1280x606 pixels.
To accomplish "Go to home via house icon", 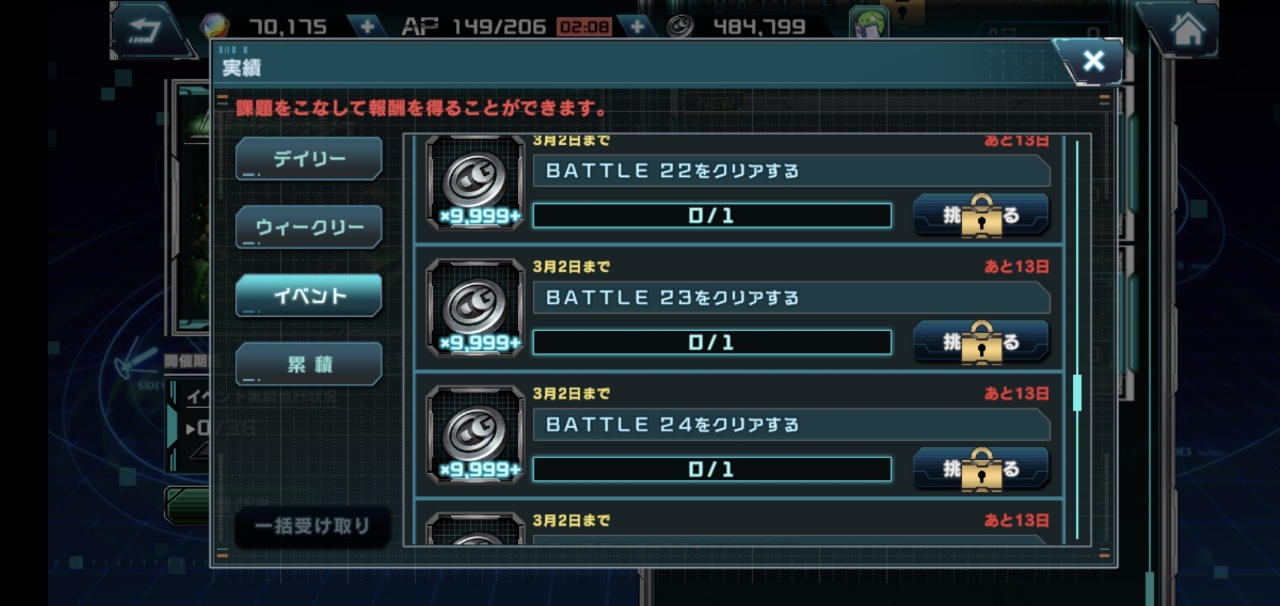I will click(x=1187, y=30).
